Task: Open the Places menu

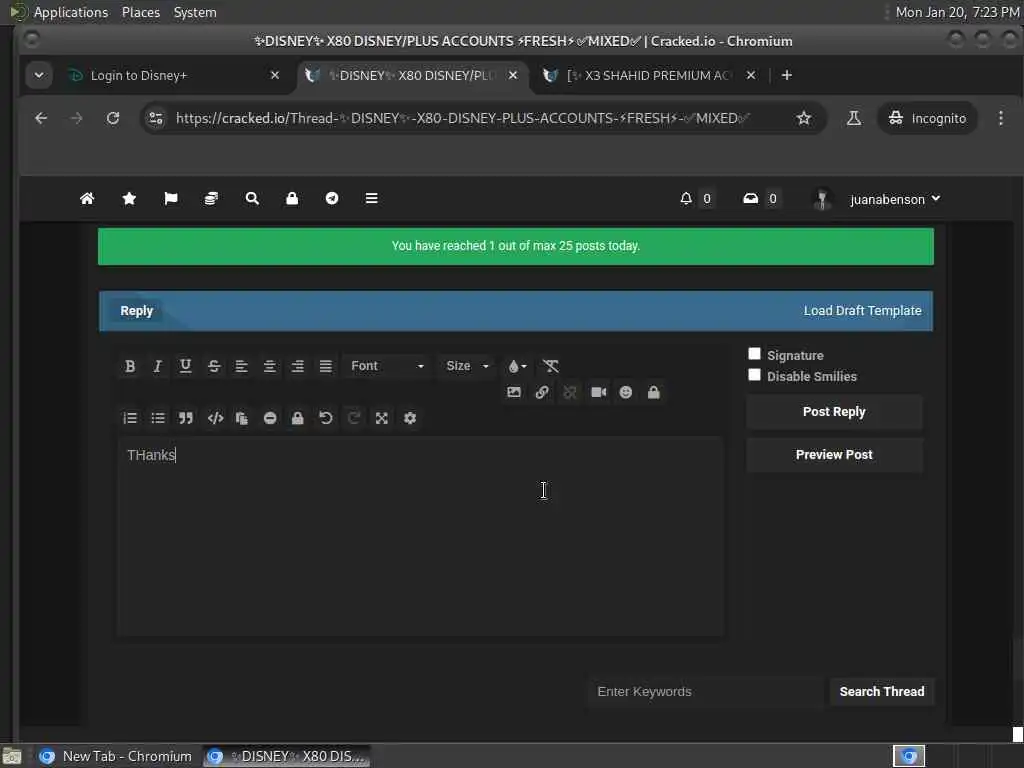Action: coord(141,12)
